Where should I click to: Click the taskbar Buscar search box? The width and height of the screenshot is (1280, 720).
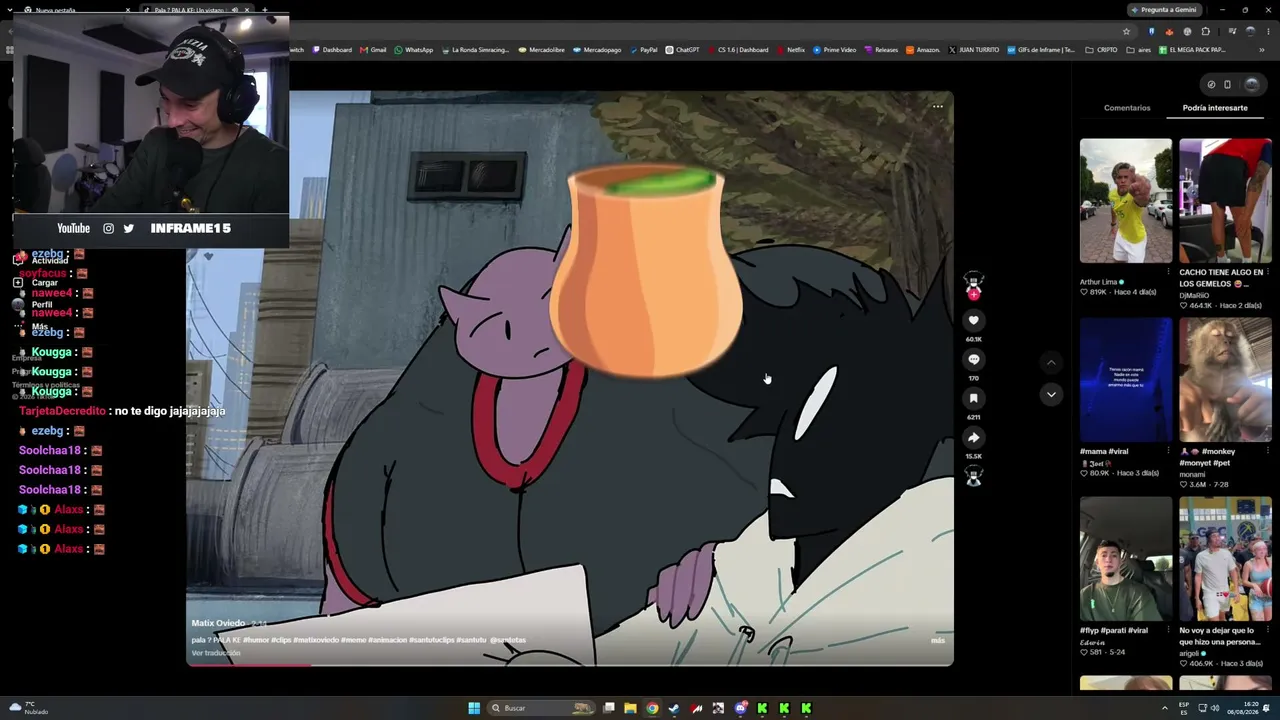(x=541, y=708)
